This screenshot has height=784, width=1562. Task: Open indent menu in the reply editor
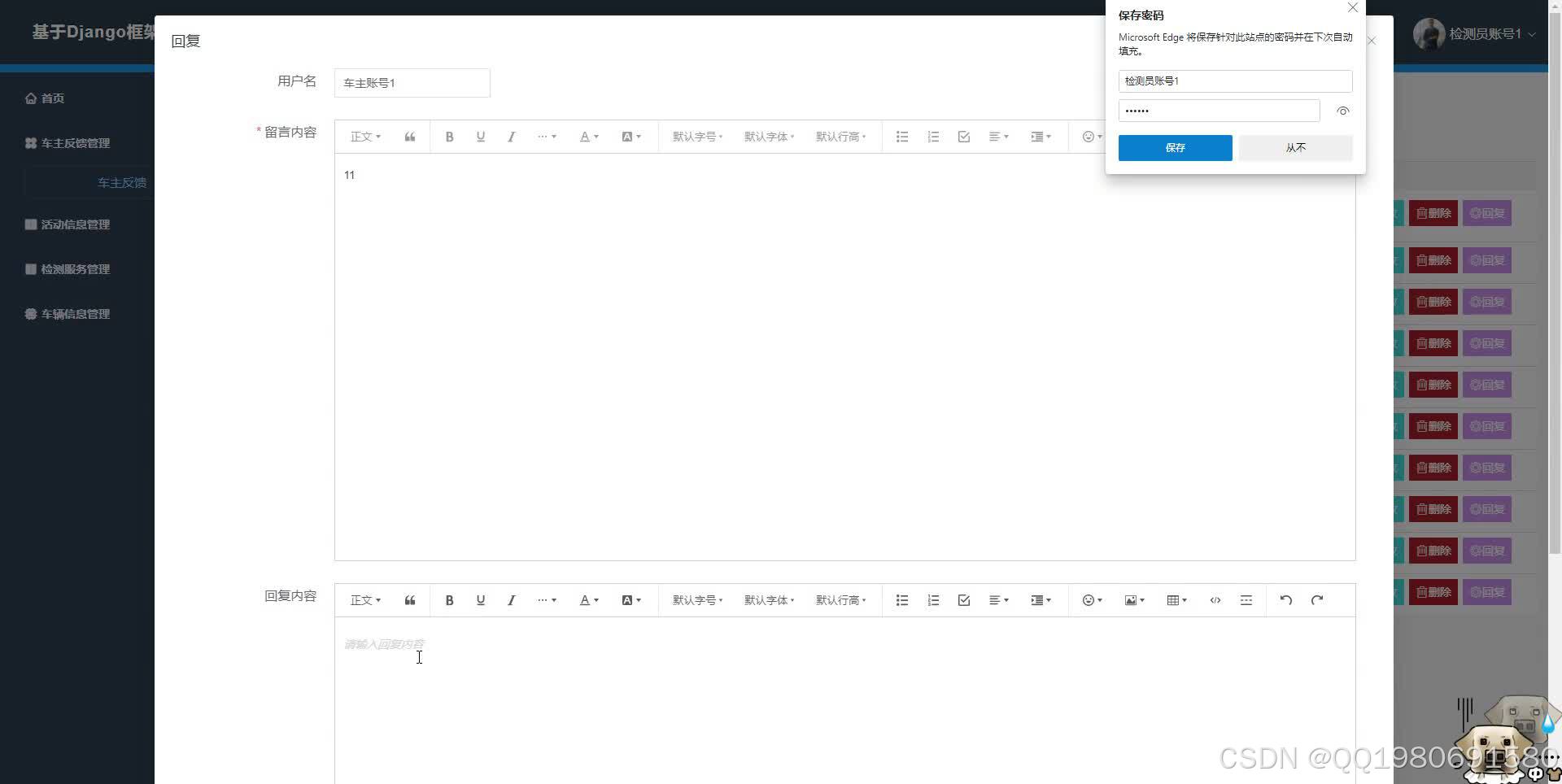tap(1041, 600)
